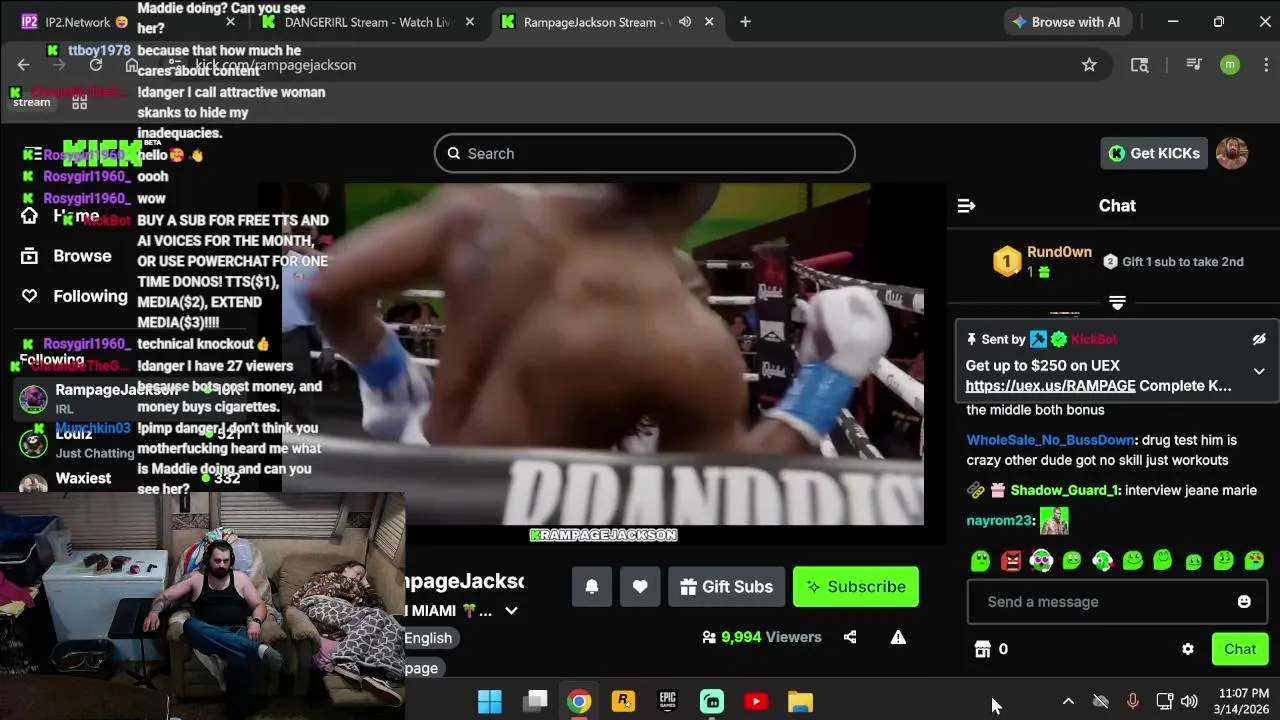
Task: Open Browse in the Kick sidebar menu
Action: click(x=82, y=256)
